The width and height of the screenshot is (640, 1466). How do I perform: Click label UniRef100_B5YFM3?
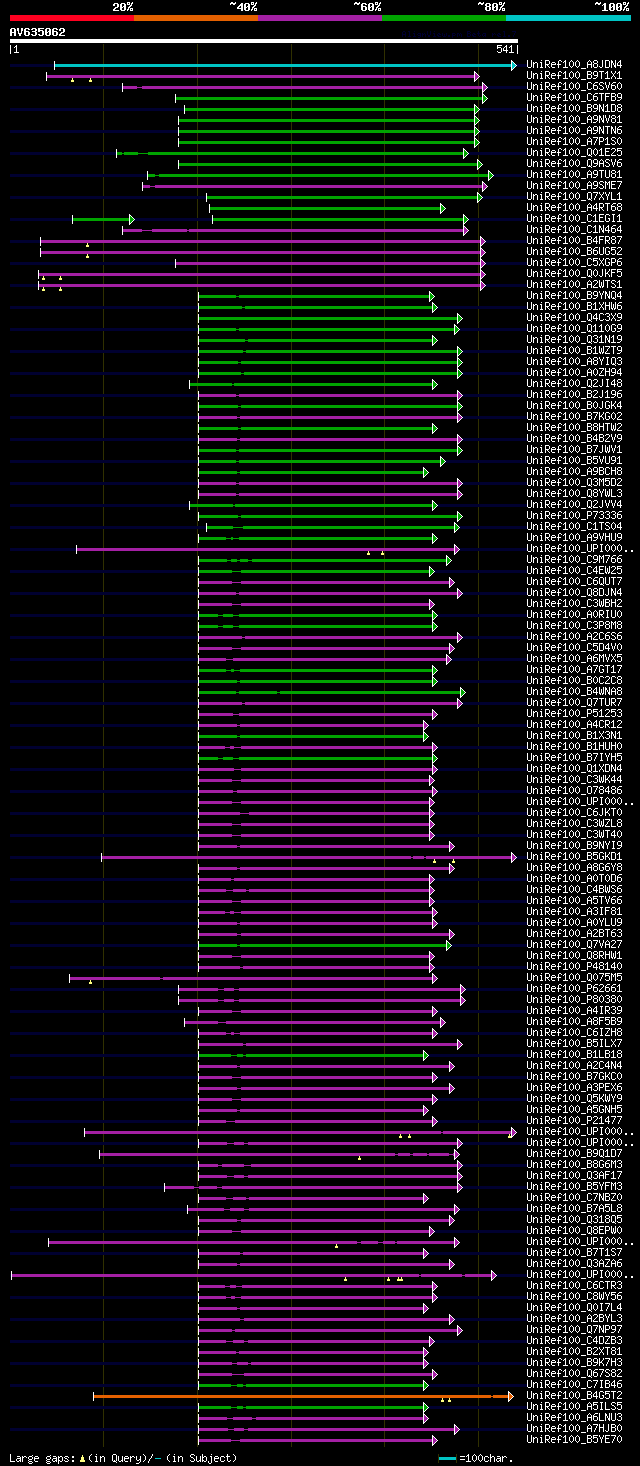[x=574, y=1187]
